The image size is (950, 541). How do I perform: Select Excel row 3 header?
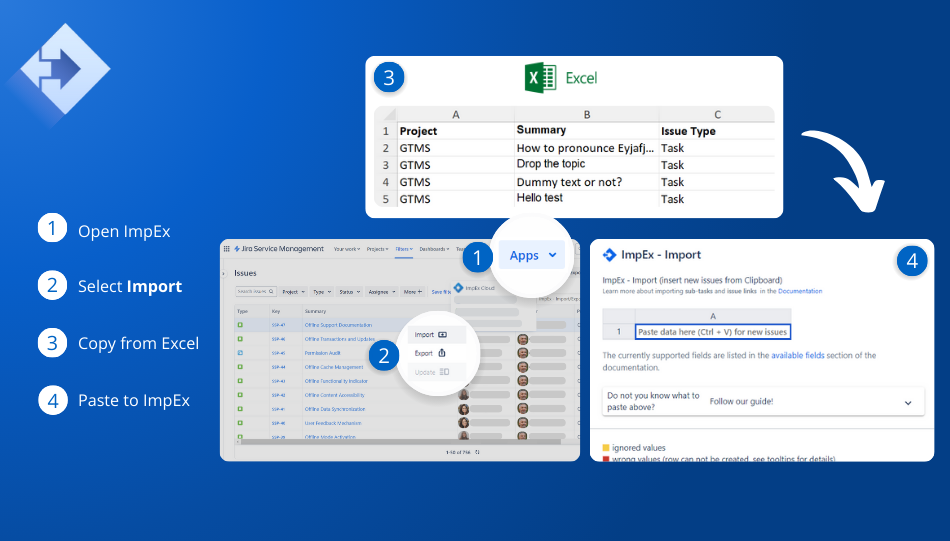click(385, 165)
